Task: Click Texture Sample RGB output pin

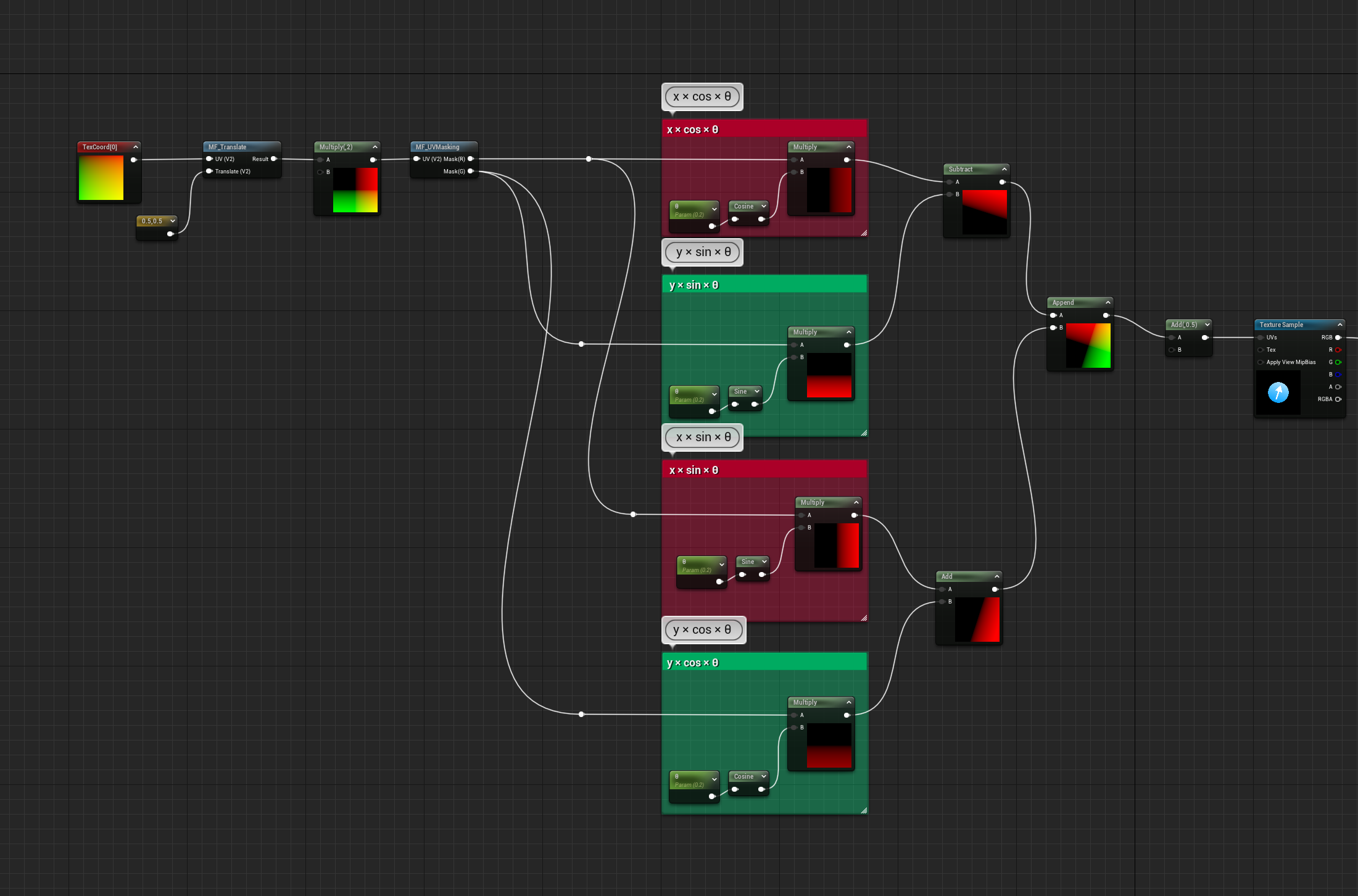Action: [x=1338, y=338]
